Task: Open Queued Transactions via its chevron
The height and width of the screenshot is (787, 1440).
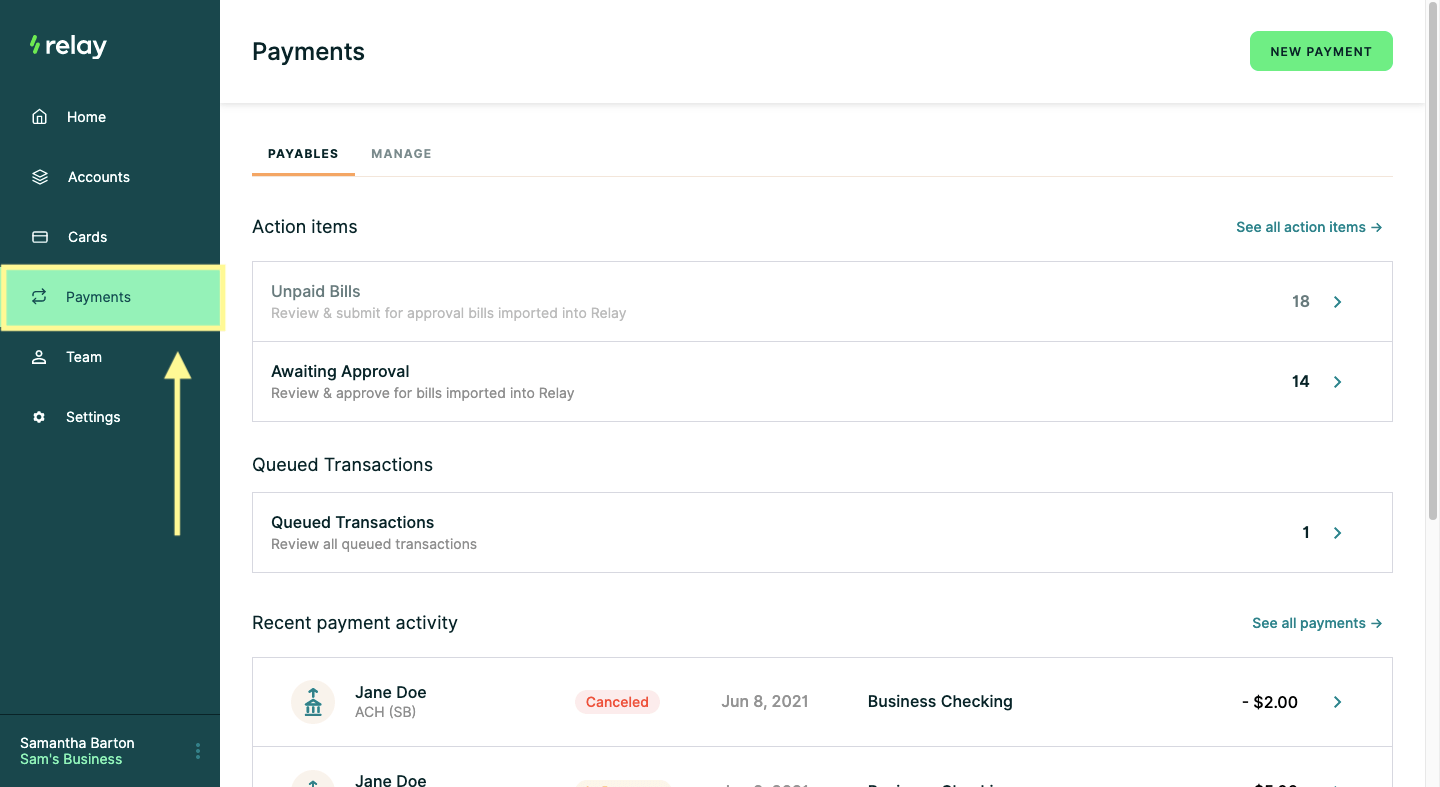Action: coord(1337,532)
